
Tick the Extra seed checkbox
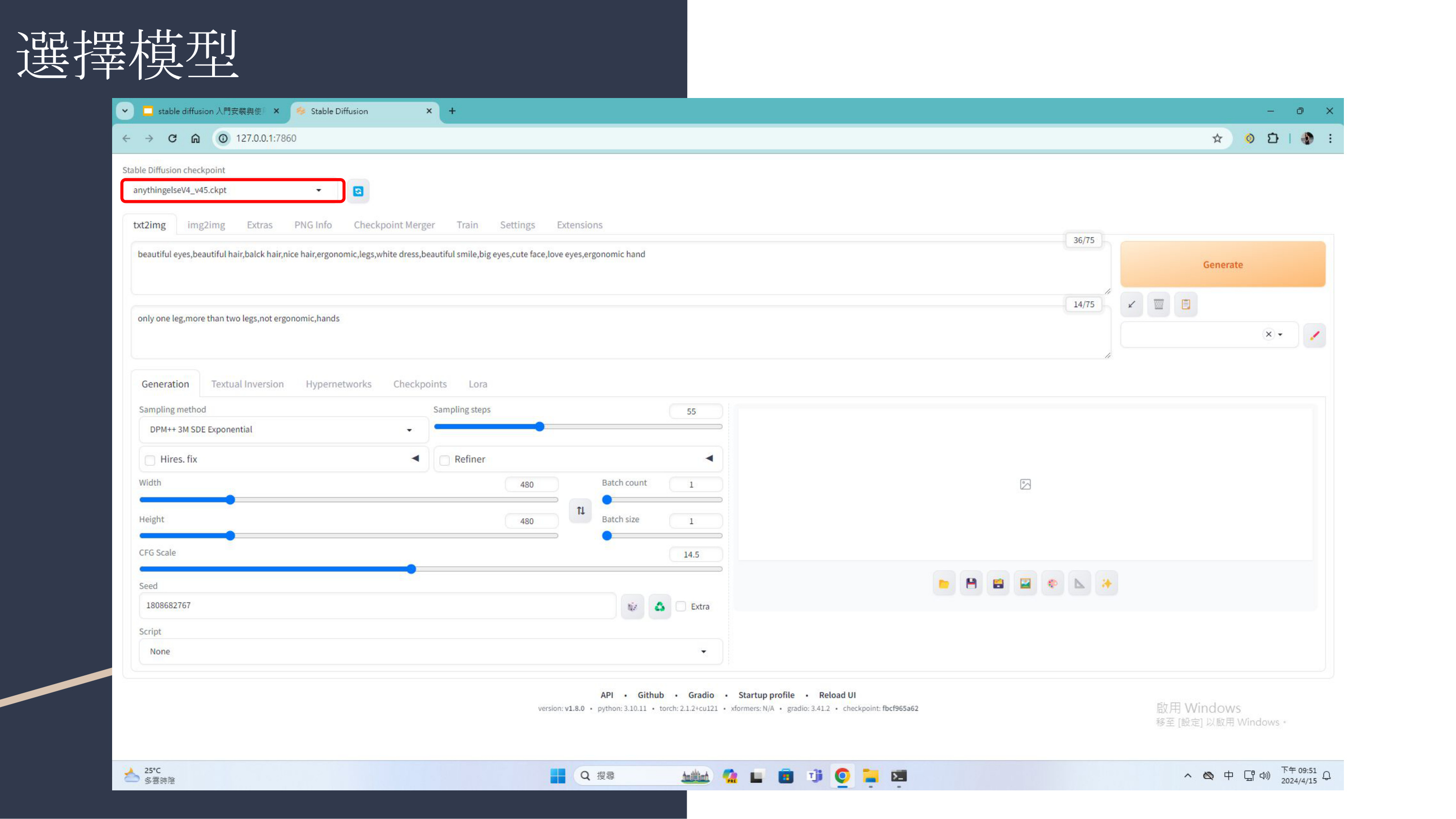(681, 606)
